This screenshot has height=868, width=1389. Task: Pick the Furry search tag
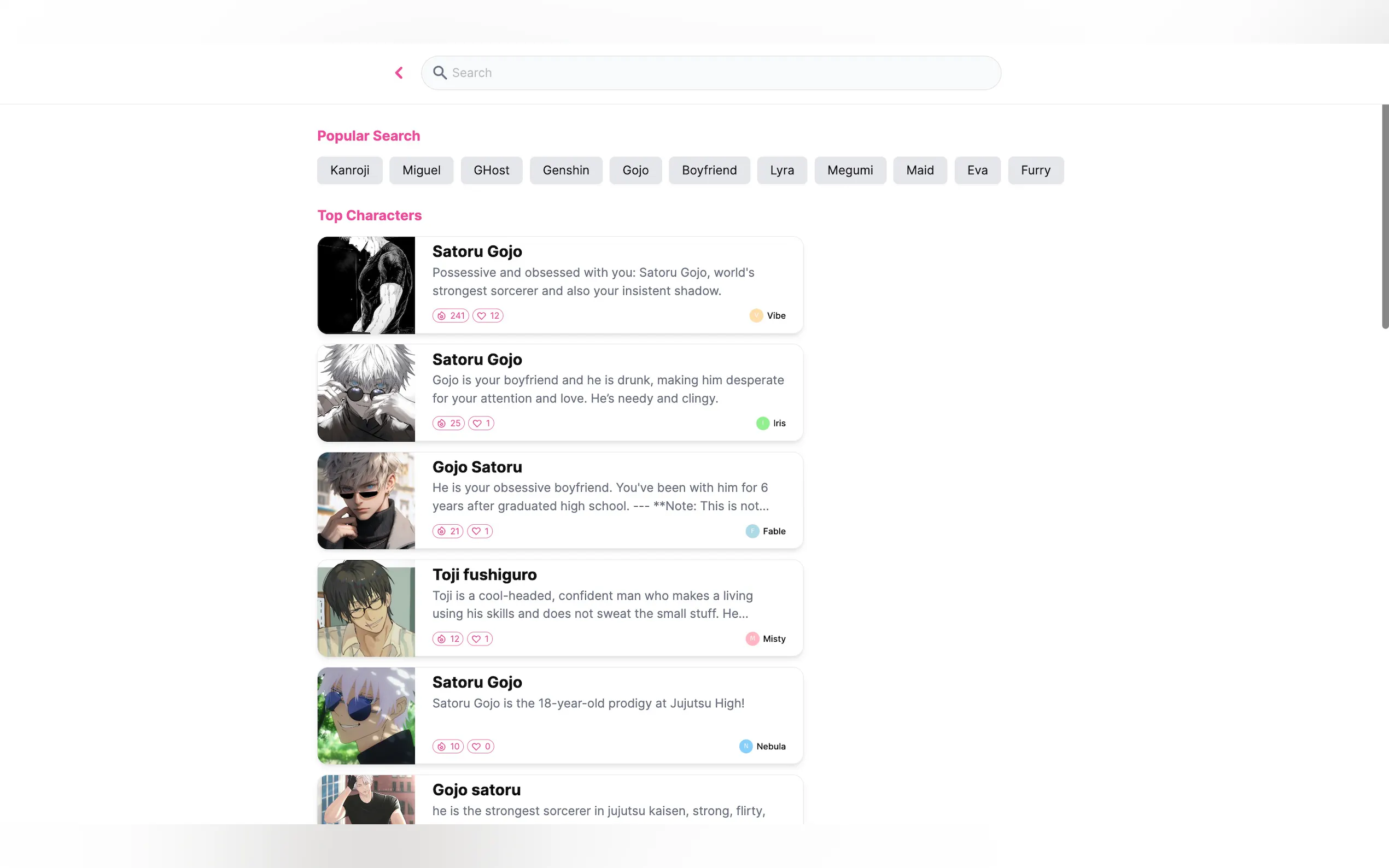[x=1035, y=171]
